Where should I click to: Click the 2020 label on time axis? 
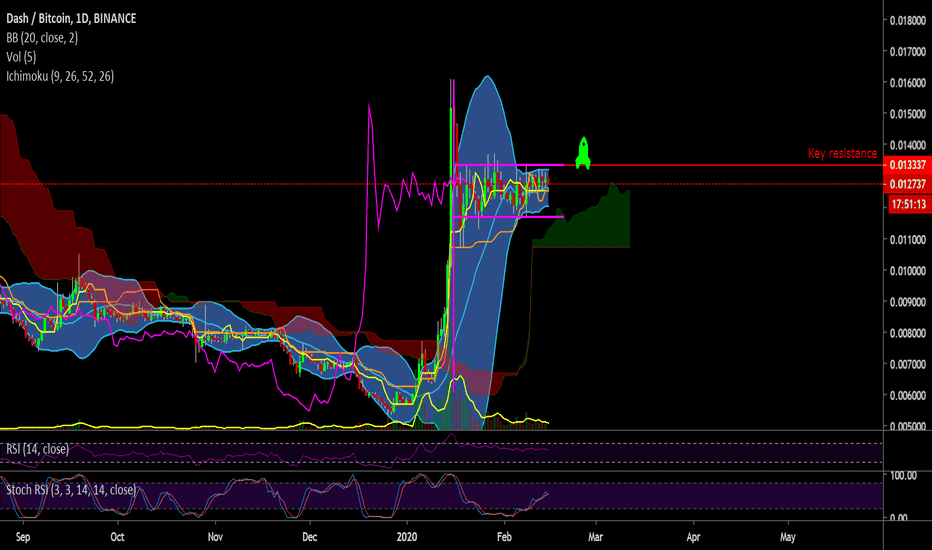[407, 537]
